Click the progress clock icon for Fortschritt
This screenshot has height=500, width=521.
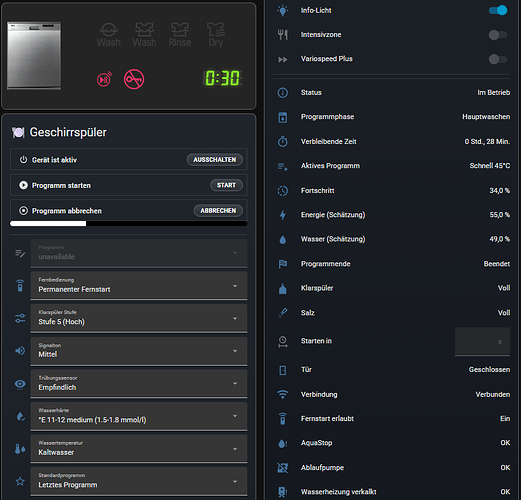tap(283, 191)
